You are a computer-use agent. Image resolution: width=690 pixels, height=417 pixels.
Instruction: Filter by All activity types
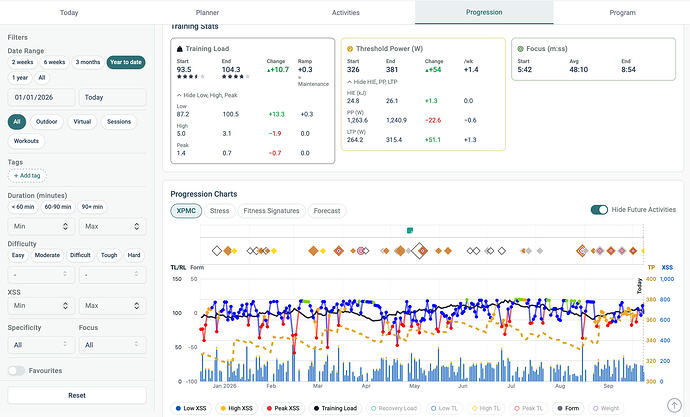[17, 122]
